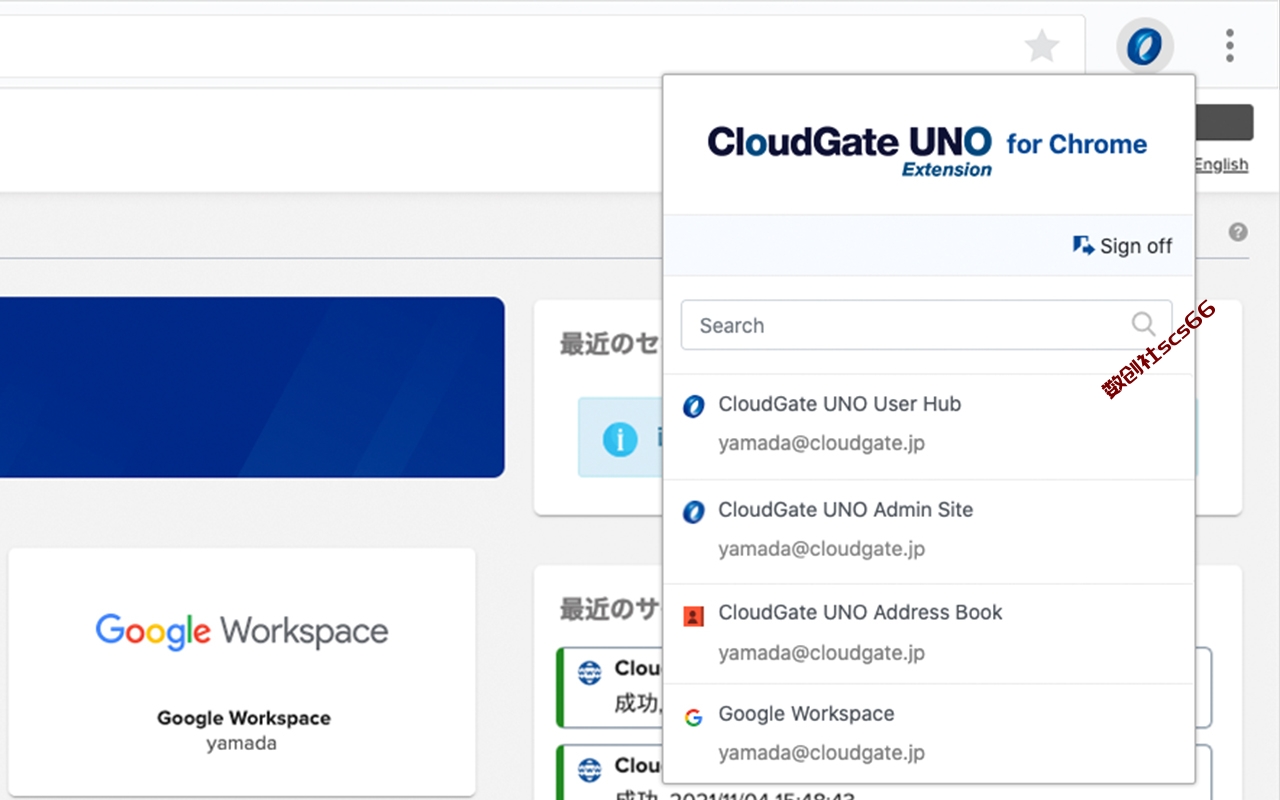Focus the Search field in the extension popup
This screenshot has height=800, width=1280.
[926, 325]
